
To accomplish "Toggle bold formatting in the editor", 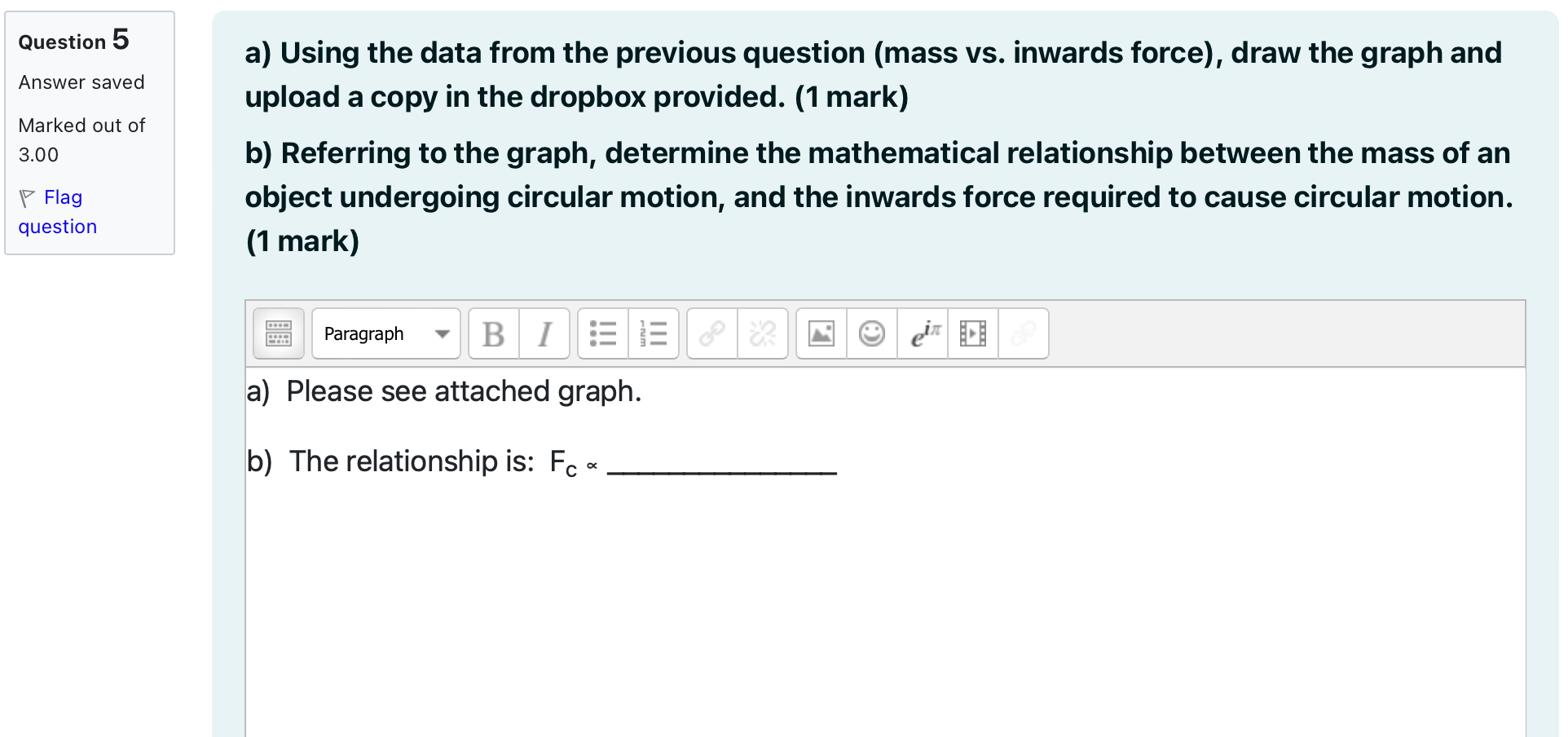I will tap(493, 333).
